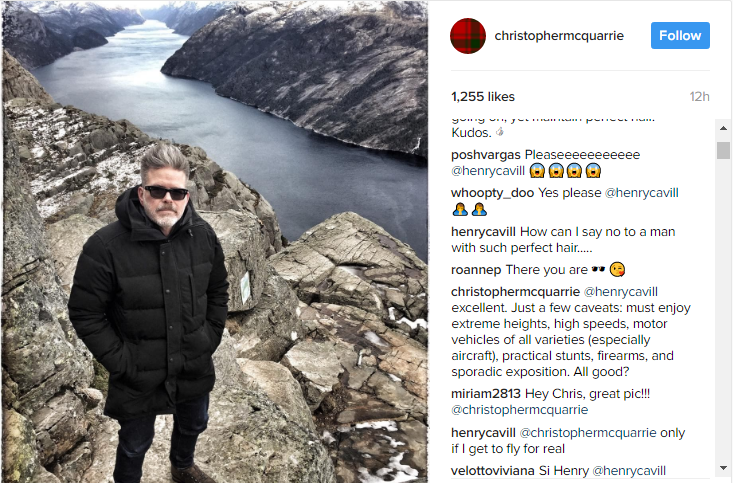
Task: Open henrycavill profile from perfect hair comment
Action: [483, 232]
